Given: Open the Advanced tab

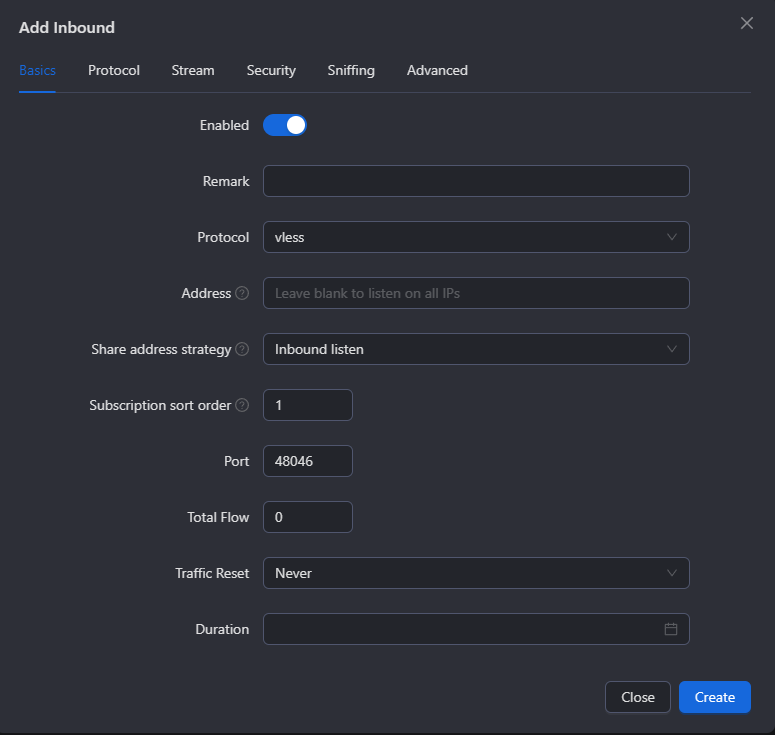Looking at the screenshot, I should coord(437,70).
